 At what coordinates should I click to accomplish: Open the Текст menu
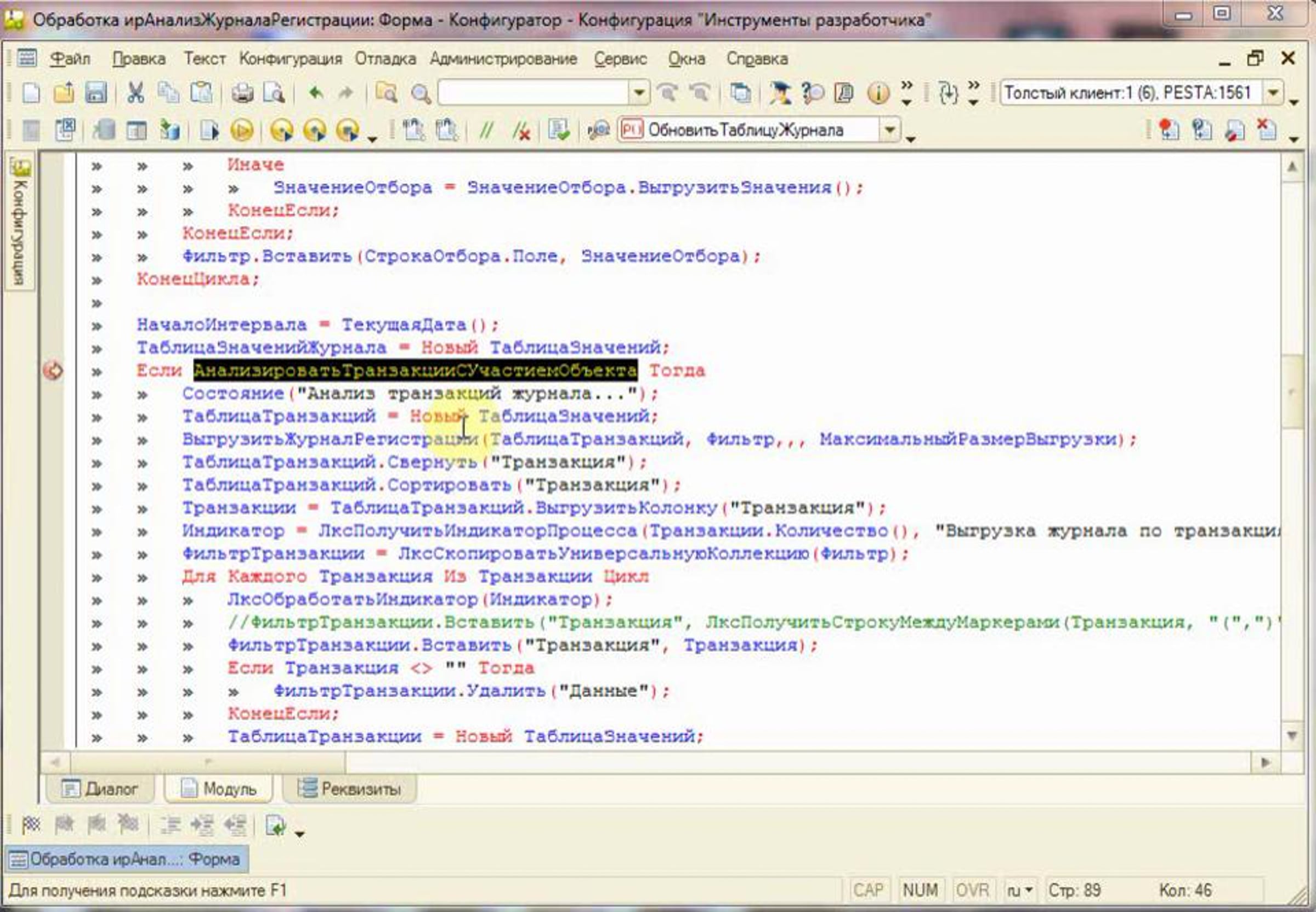pyautogui.click(x=205, y=59)
